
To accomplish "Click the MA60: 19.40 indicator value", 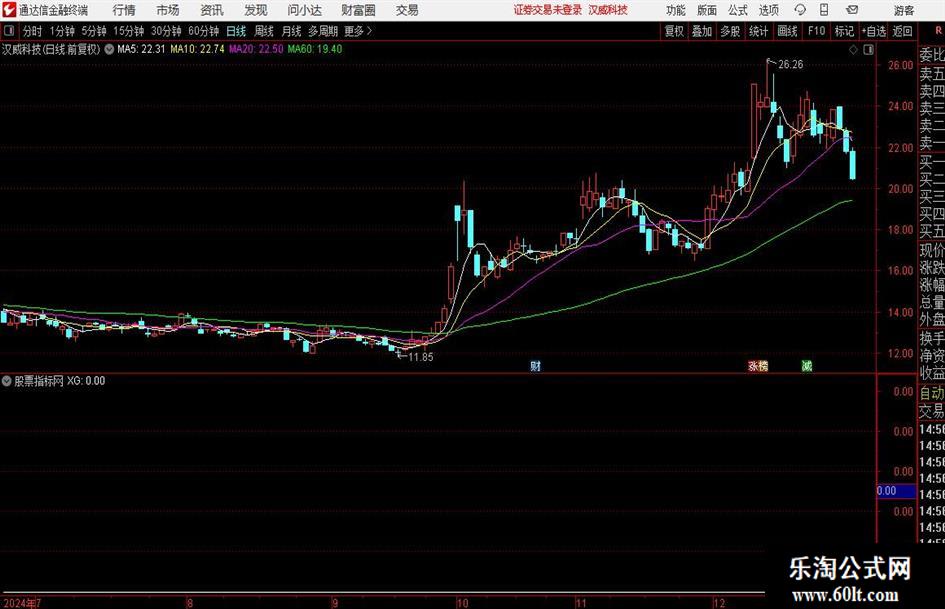I will (315, 49).
